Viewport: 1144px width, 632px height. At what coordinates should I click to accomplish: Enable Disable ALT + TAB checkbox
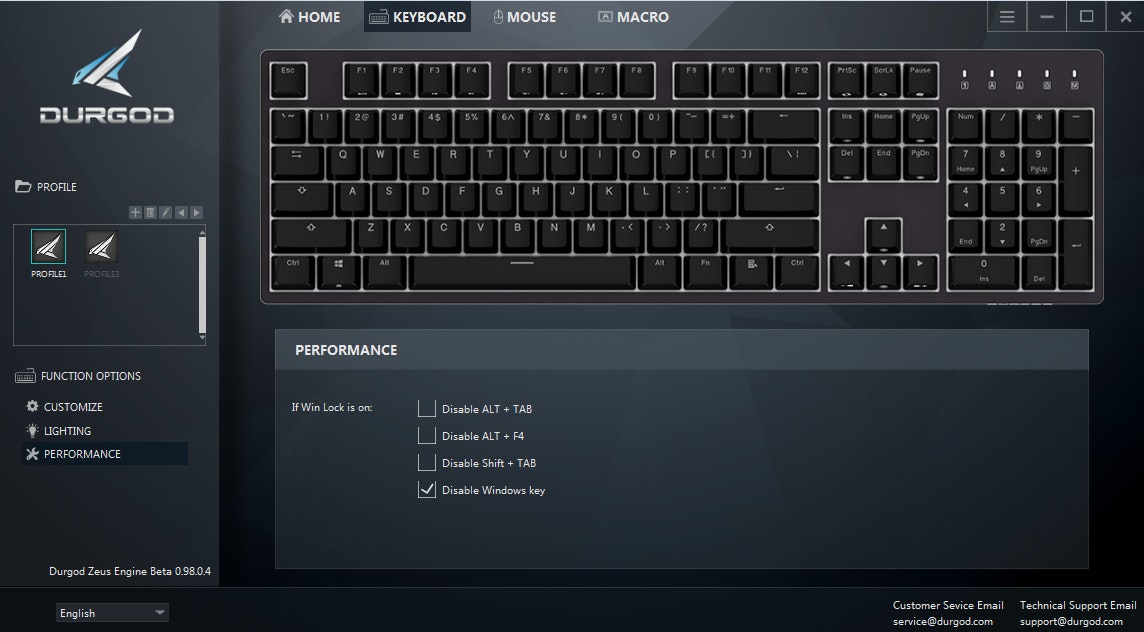tap(427, 409)
